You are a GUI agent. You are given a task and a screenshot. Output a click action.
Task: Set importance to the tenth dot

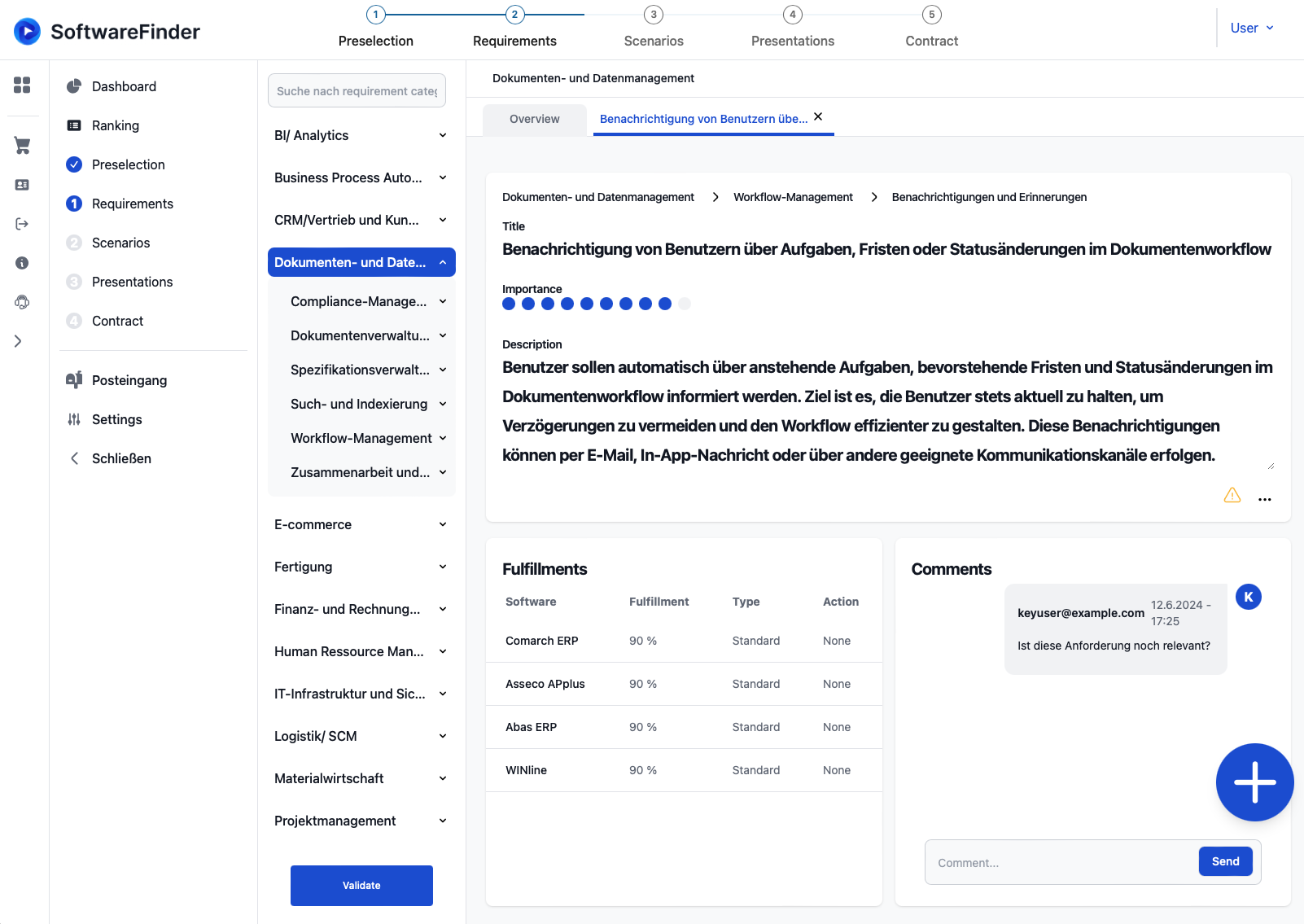[x=685, y=304]
